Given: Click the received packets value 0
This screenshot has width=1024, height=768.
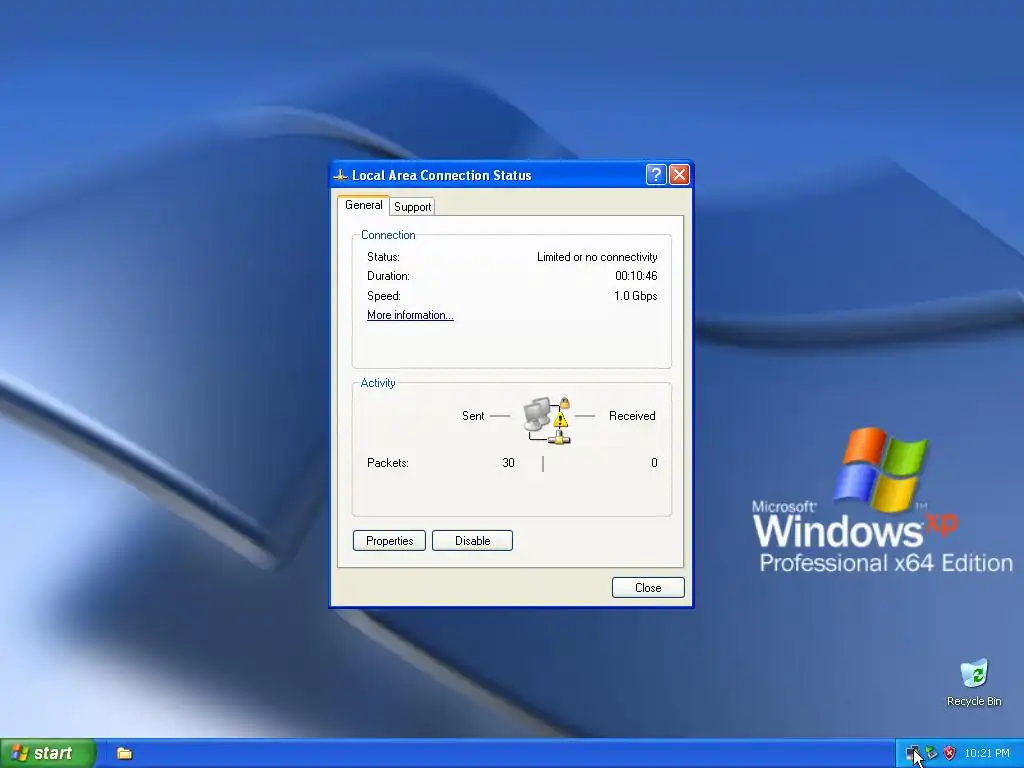Looking at the screenshot, I should point(654,463).
